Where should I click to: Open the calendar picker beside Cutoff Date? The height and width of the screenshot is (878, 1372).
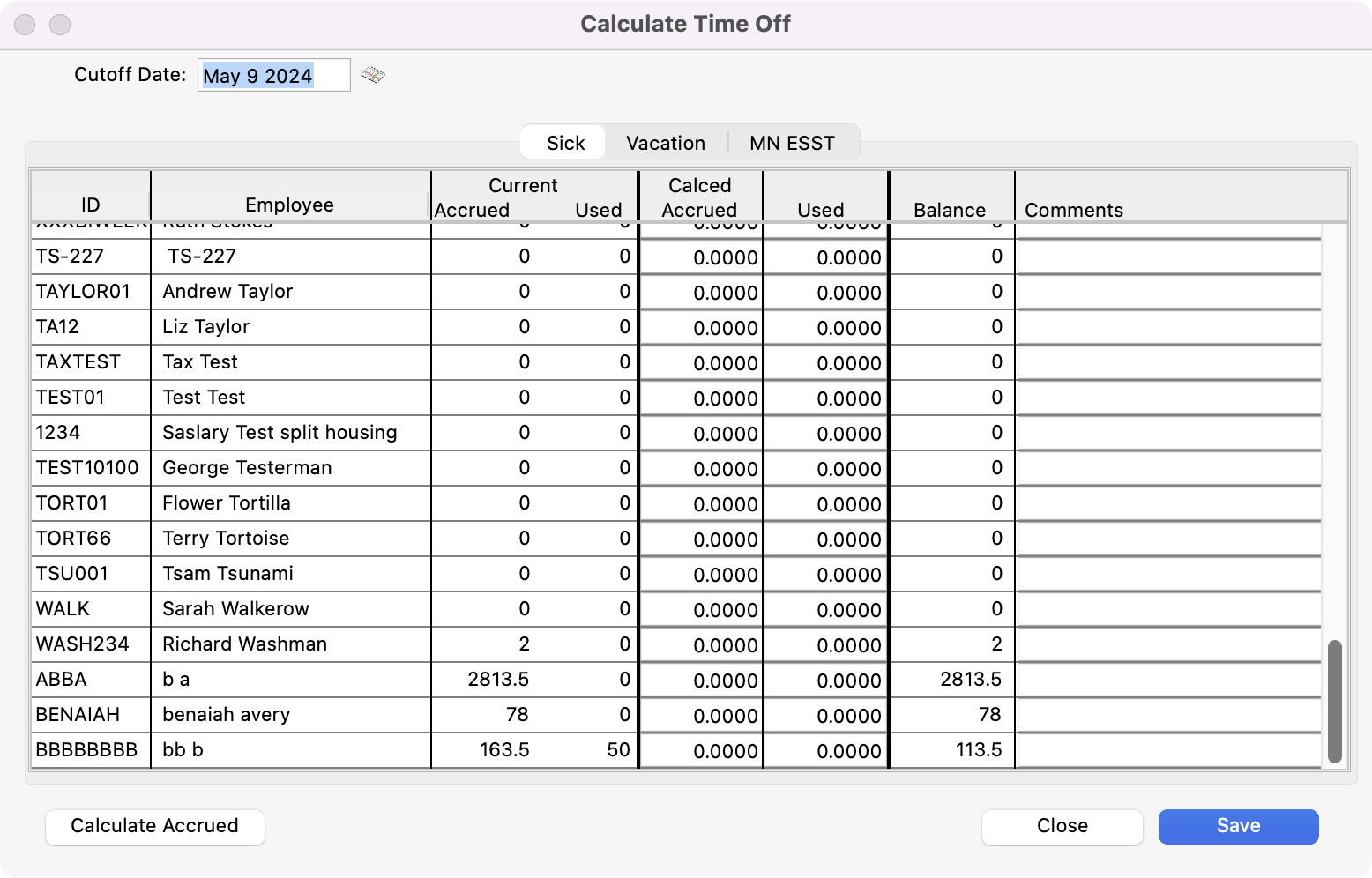pos(373,75)
